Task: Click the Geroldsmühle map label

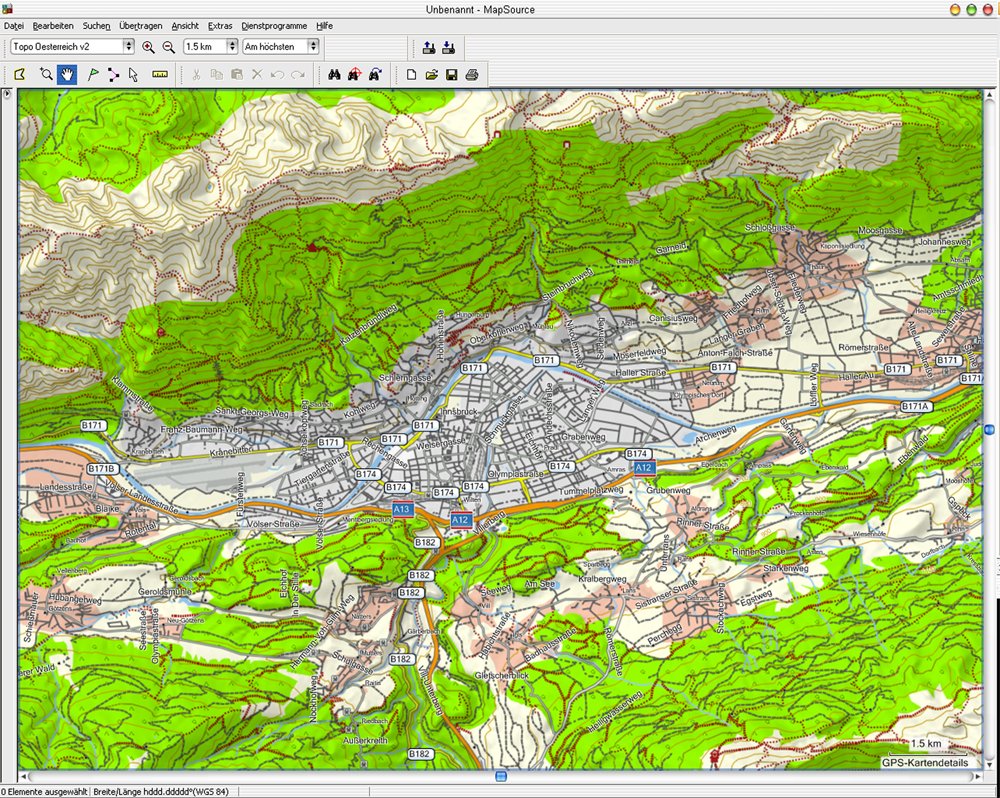Action: pos(165,592)
